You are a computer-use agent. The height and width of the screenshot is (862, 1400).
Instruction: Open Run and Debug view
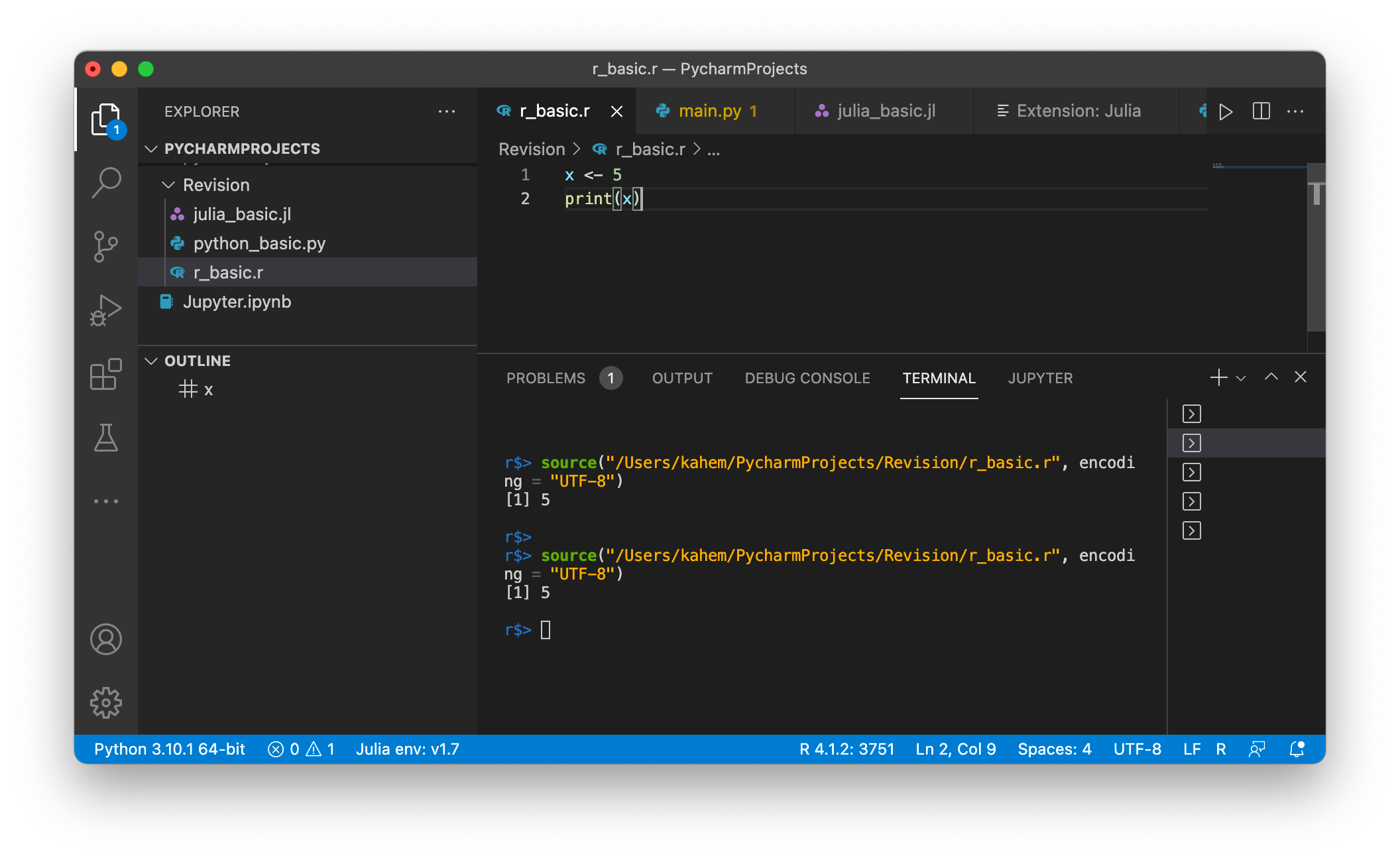[x=106, y=310]
